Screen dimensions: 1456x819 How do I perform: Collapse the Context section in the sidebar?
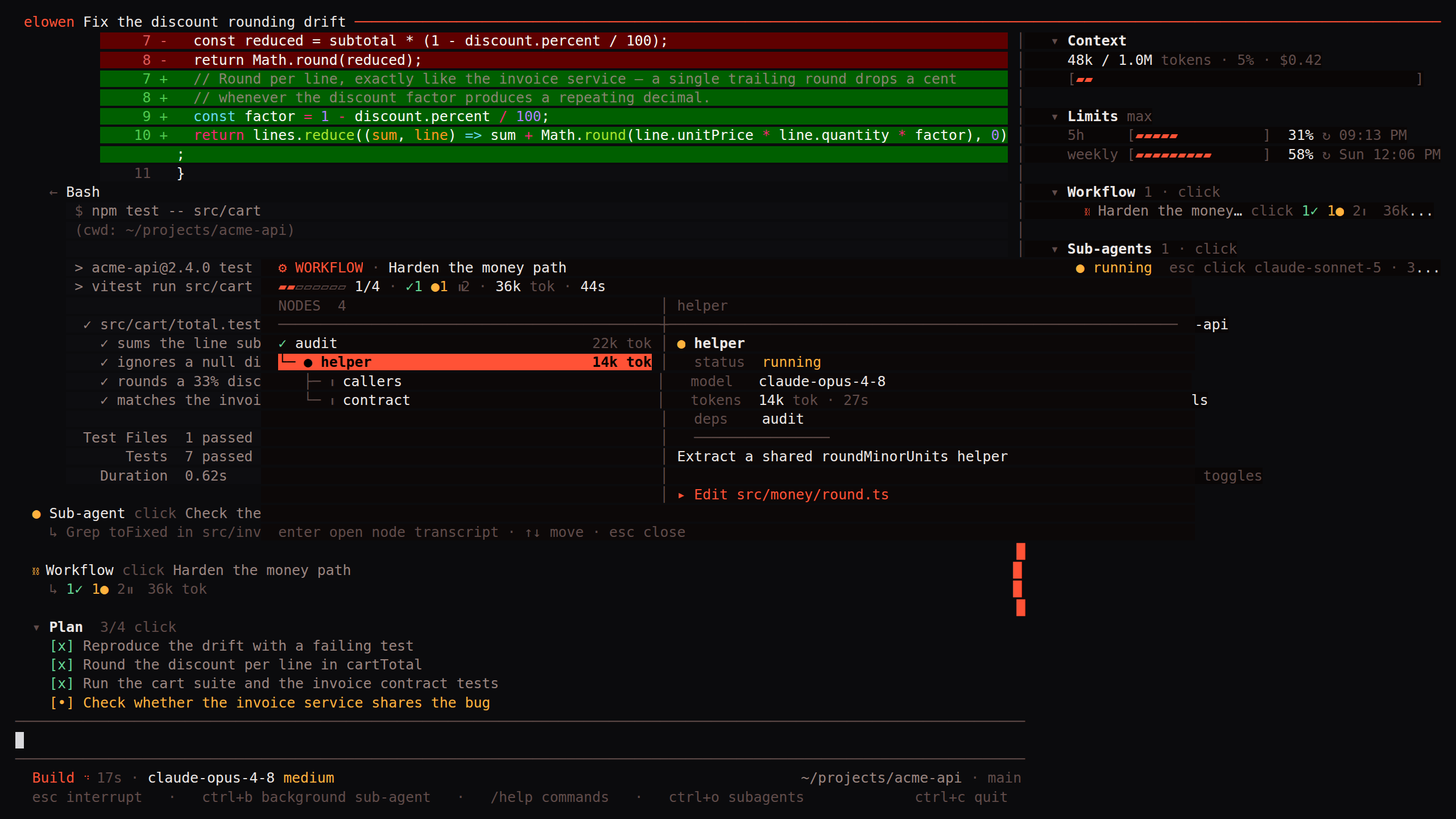pos(1055,41)
